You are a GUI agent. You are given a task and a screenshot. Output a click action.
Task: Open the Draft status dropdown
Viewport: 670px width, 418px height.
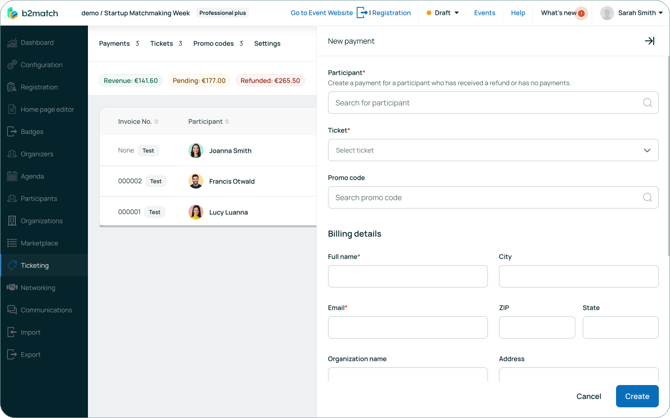tap(443, 13)
